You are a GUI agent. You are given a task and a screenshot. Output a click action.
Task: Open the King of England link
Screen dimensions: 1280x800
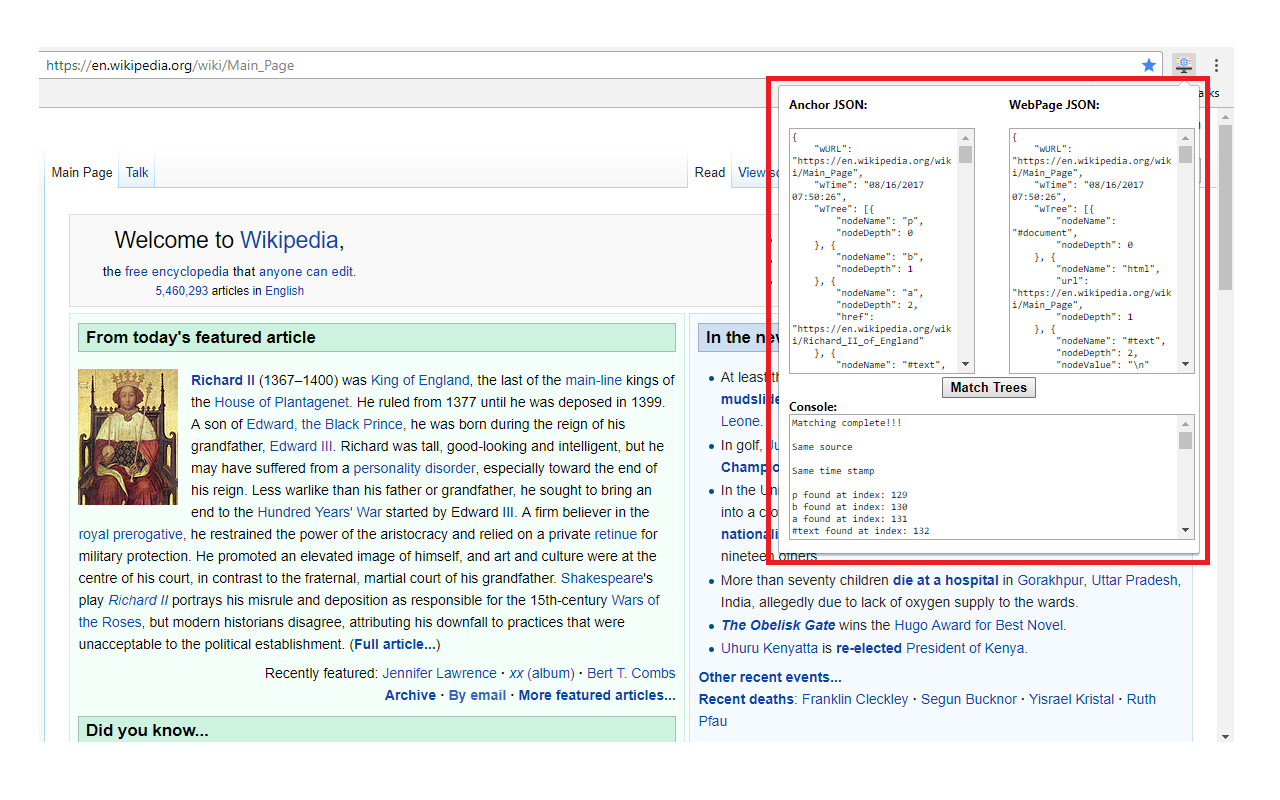pos(419,380)
